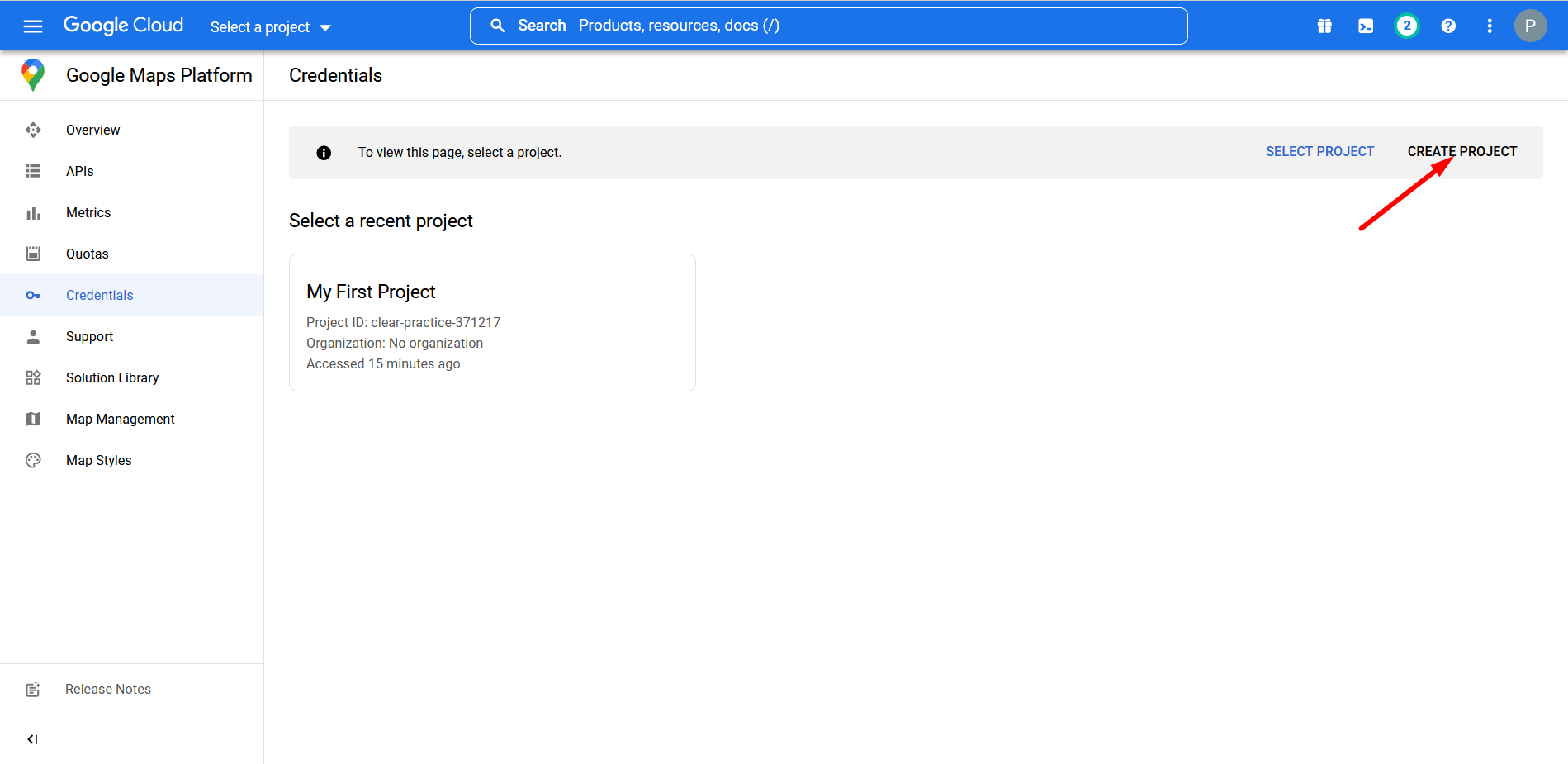This screenshot has width=1568, height=764.
Task: Click the Support person icon
Action: (33, 336)
